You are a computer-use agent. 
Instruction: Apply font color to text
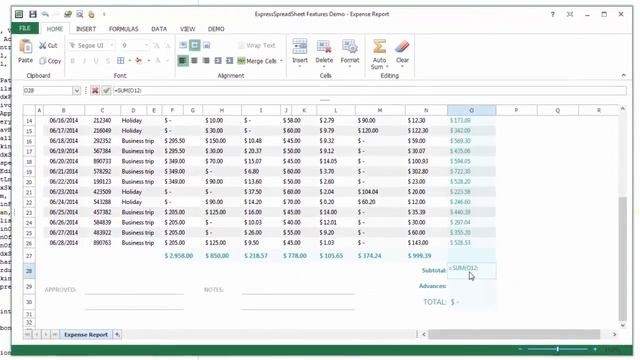point(158,61)
